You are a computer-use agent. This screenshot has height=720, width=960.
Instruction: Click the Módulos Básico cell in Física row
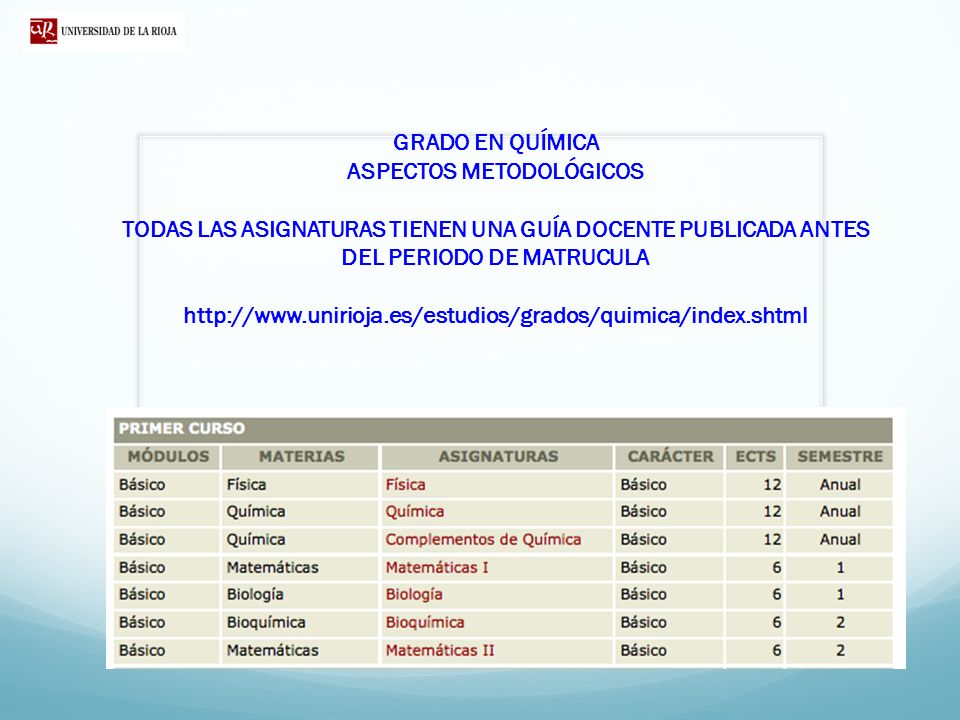pos(167,484)
